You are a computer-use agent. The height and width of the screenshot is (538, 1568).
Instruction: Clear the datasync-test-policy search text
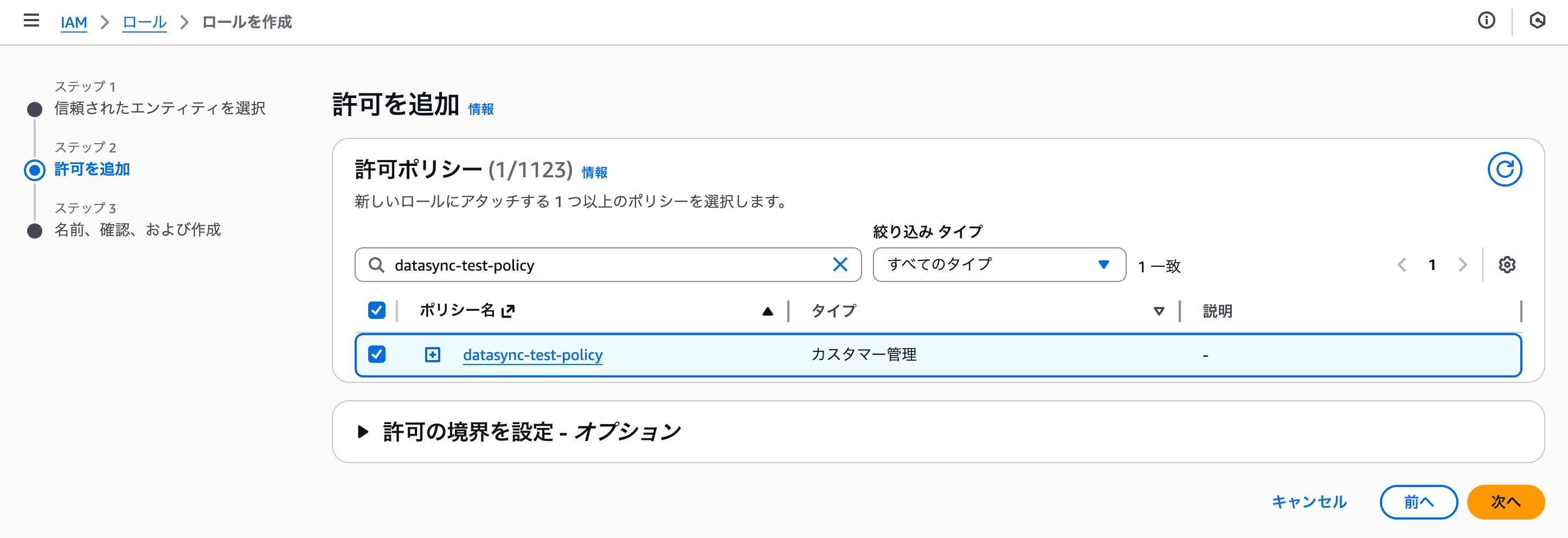coord(840,265)
